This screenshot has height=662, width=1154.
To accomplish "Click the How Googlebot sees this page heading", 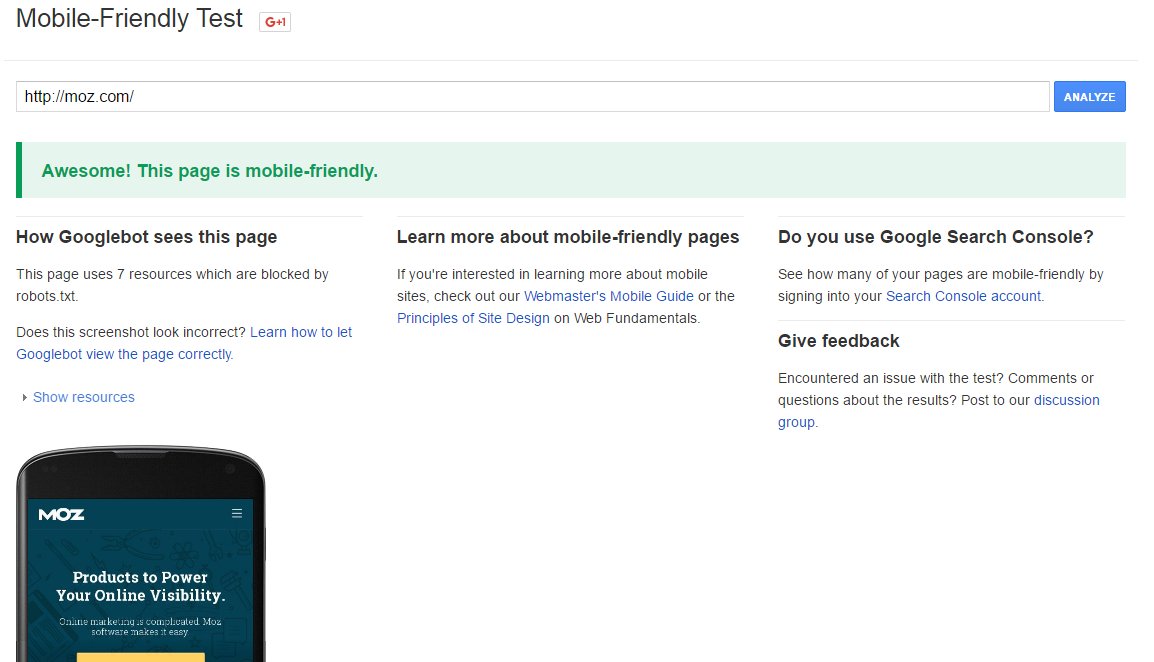I will coord(146,237).
